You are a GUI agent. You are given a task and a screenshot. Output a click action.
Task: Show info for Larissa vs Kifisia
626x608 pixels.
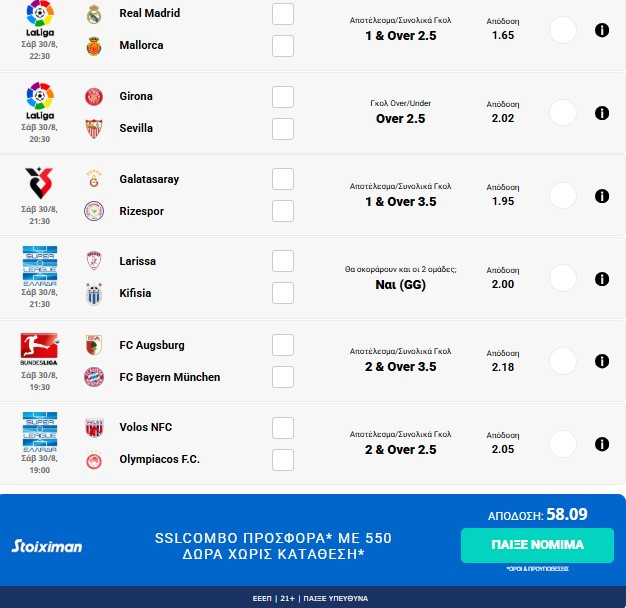[602, 278]
